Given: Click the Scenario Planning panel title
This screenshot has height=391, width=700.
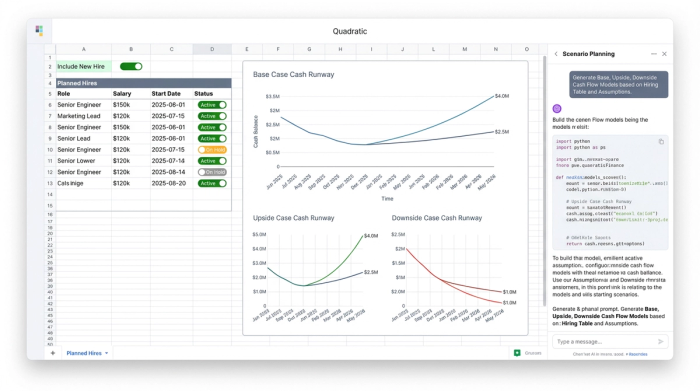Looking at the screenshot, I should click(x=588, y=54).
